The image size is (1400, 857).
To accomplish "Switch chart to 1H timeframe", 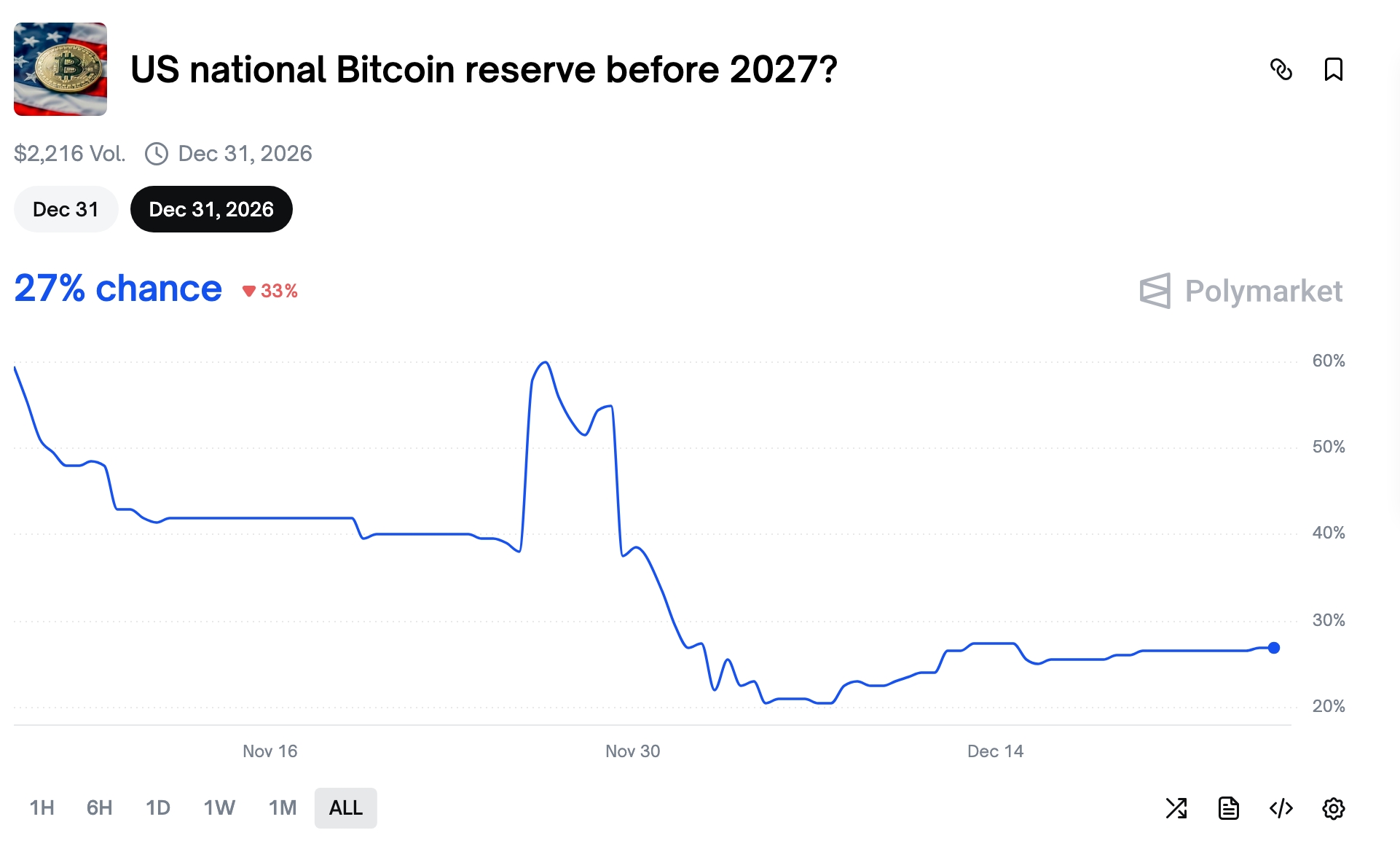I will click(42, 808).
